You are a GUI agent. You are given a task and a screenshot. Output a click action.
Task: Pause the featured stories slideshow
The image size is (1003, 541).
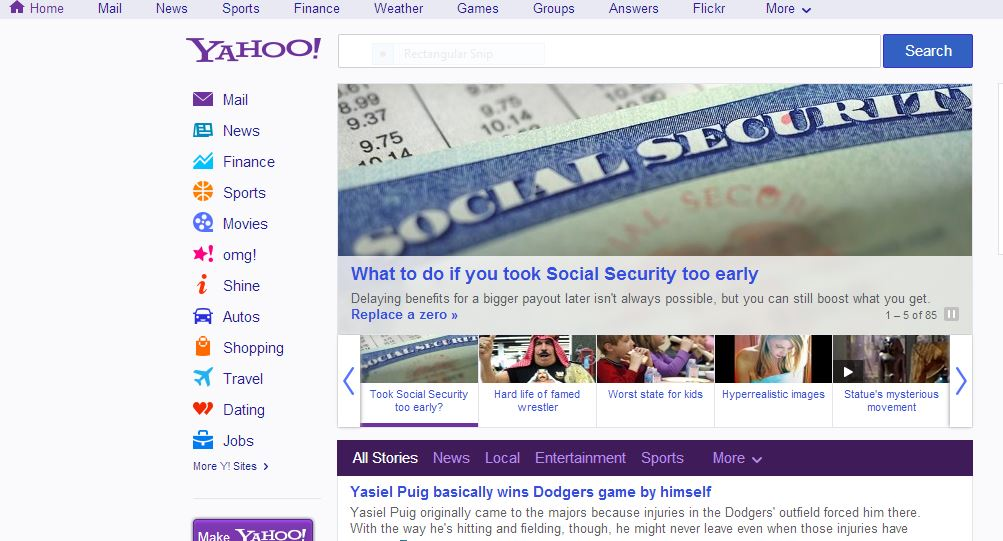(952, 314)
